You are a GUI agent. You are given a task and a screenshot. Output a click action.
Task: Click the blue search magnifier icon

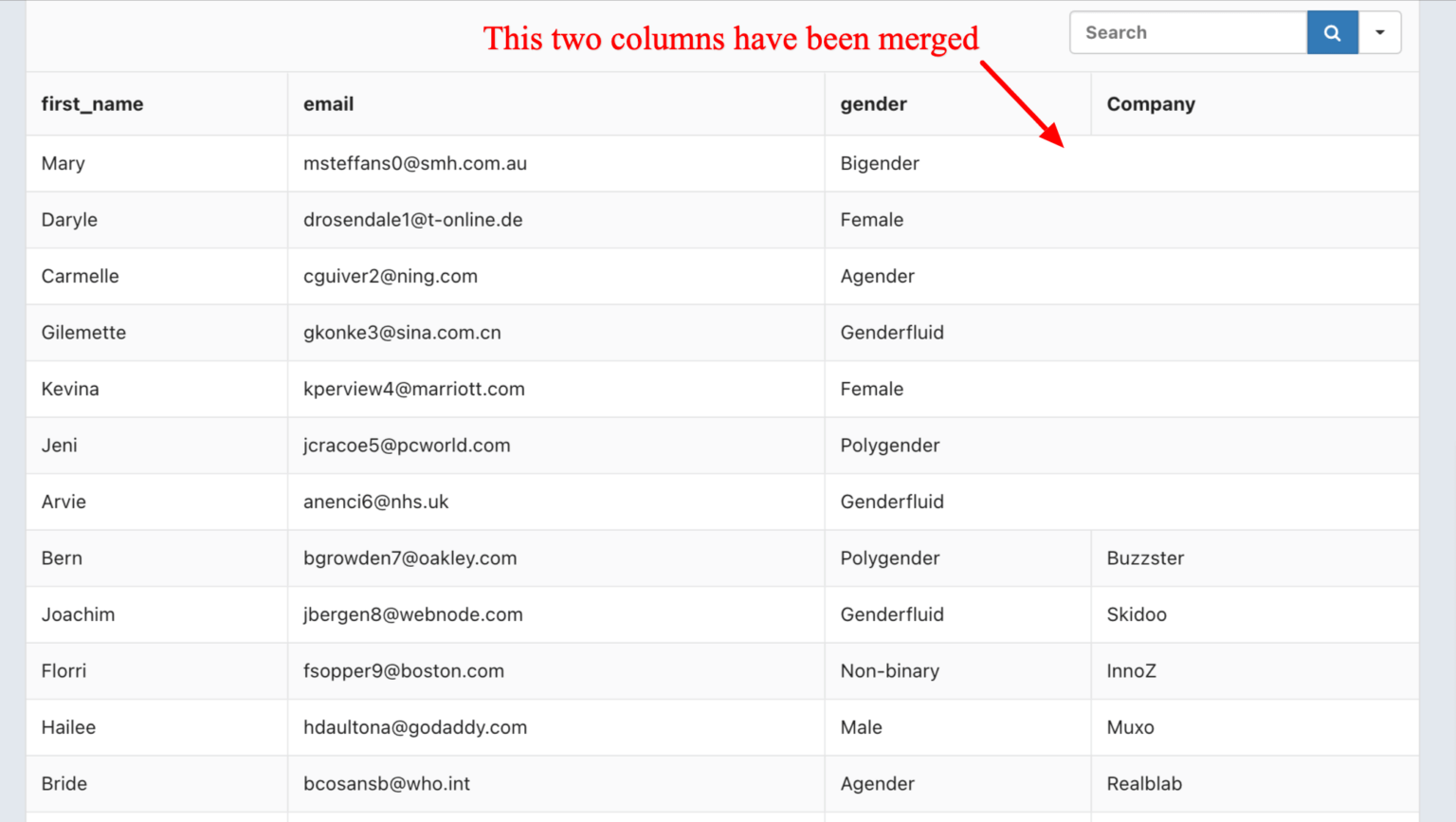[x=1332, y=31]
